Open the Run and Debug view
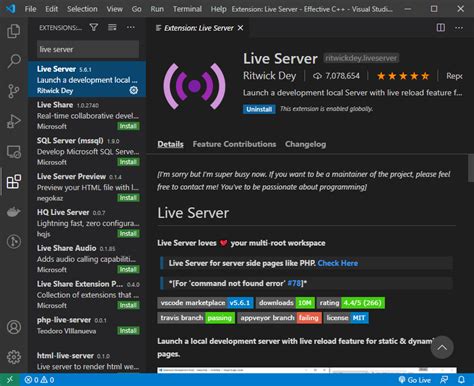 click(14, 121)
